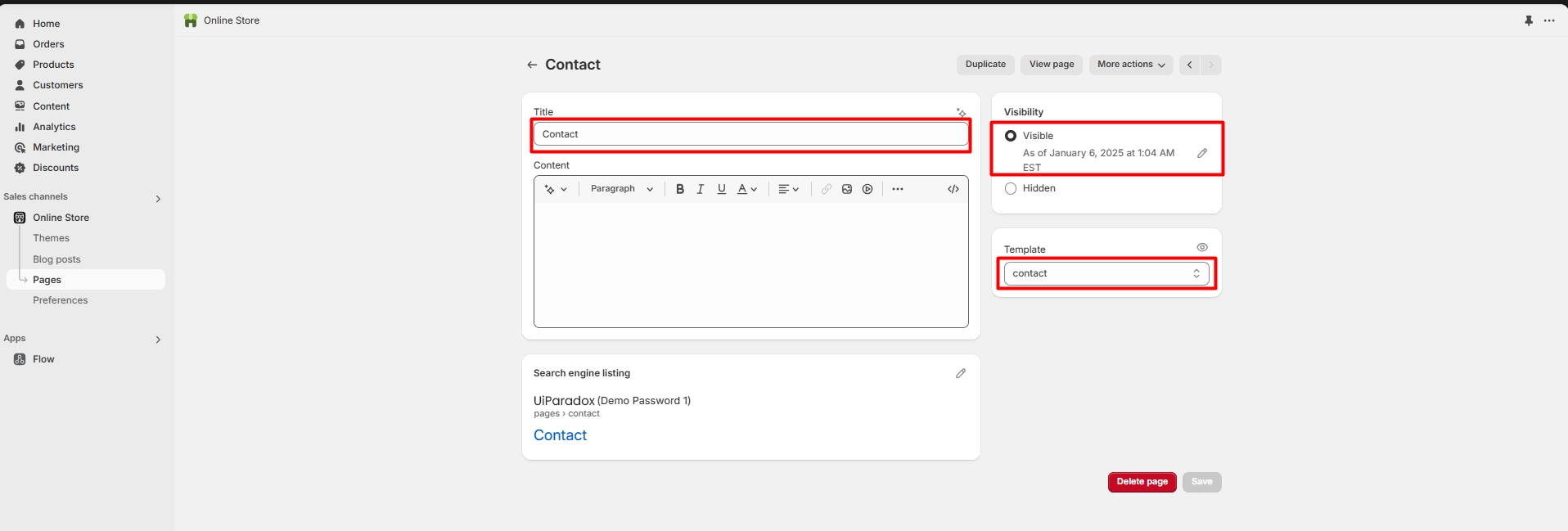Open the Template selector dropdown
Viewport: 1568px width, 531px height.
[x=1106, y=273]
